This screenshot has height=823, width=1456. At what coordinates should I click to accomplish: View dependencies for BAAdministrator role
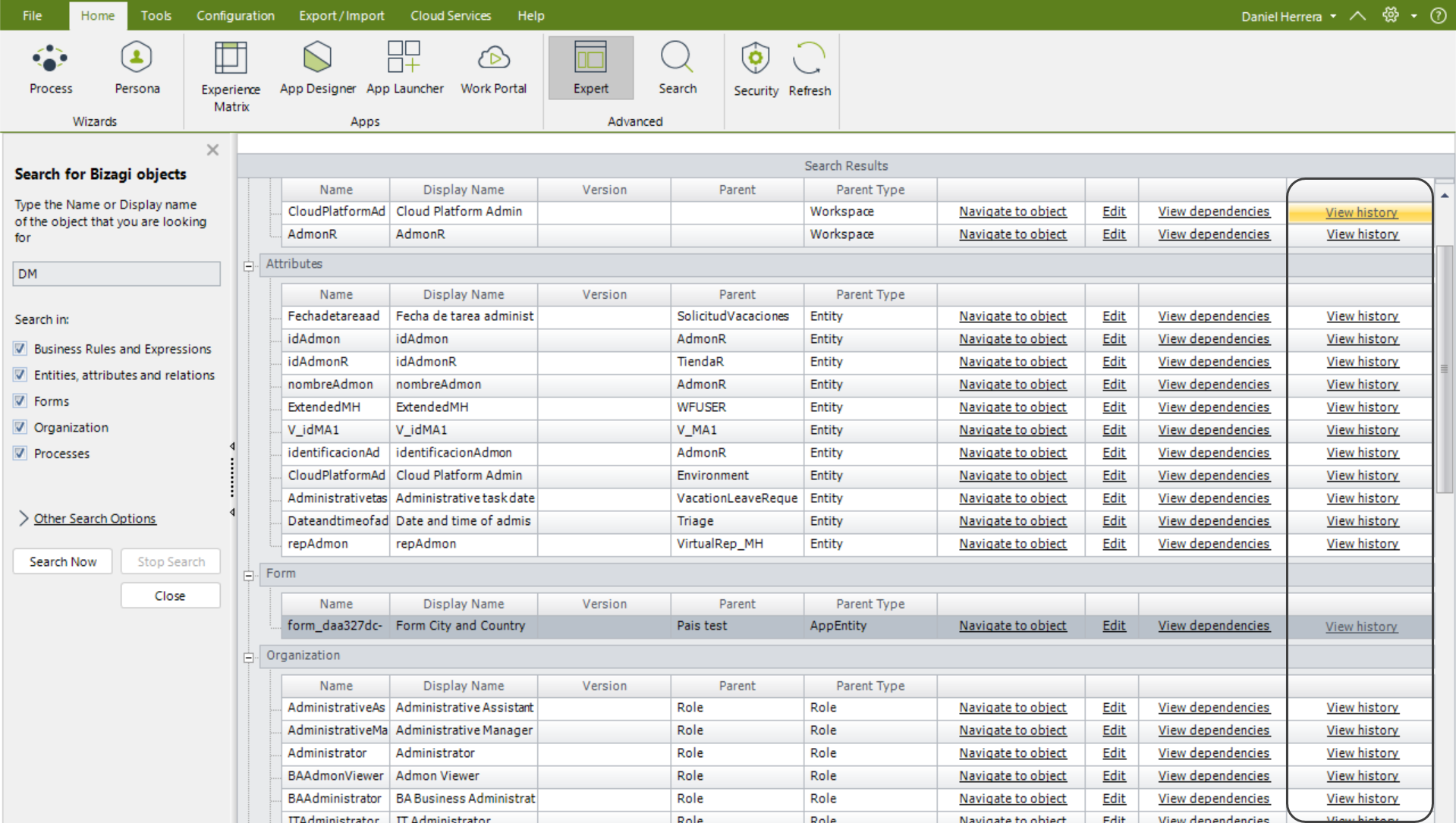[x=1213, y=799]
